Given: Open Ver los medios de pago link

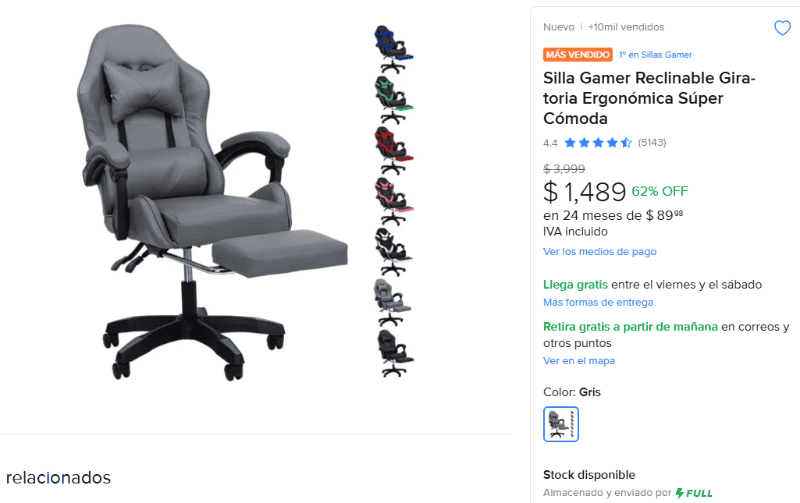Looking at the screenshot, I should click(x=599, y=252).
